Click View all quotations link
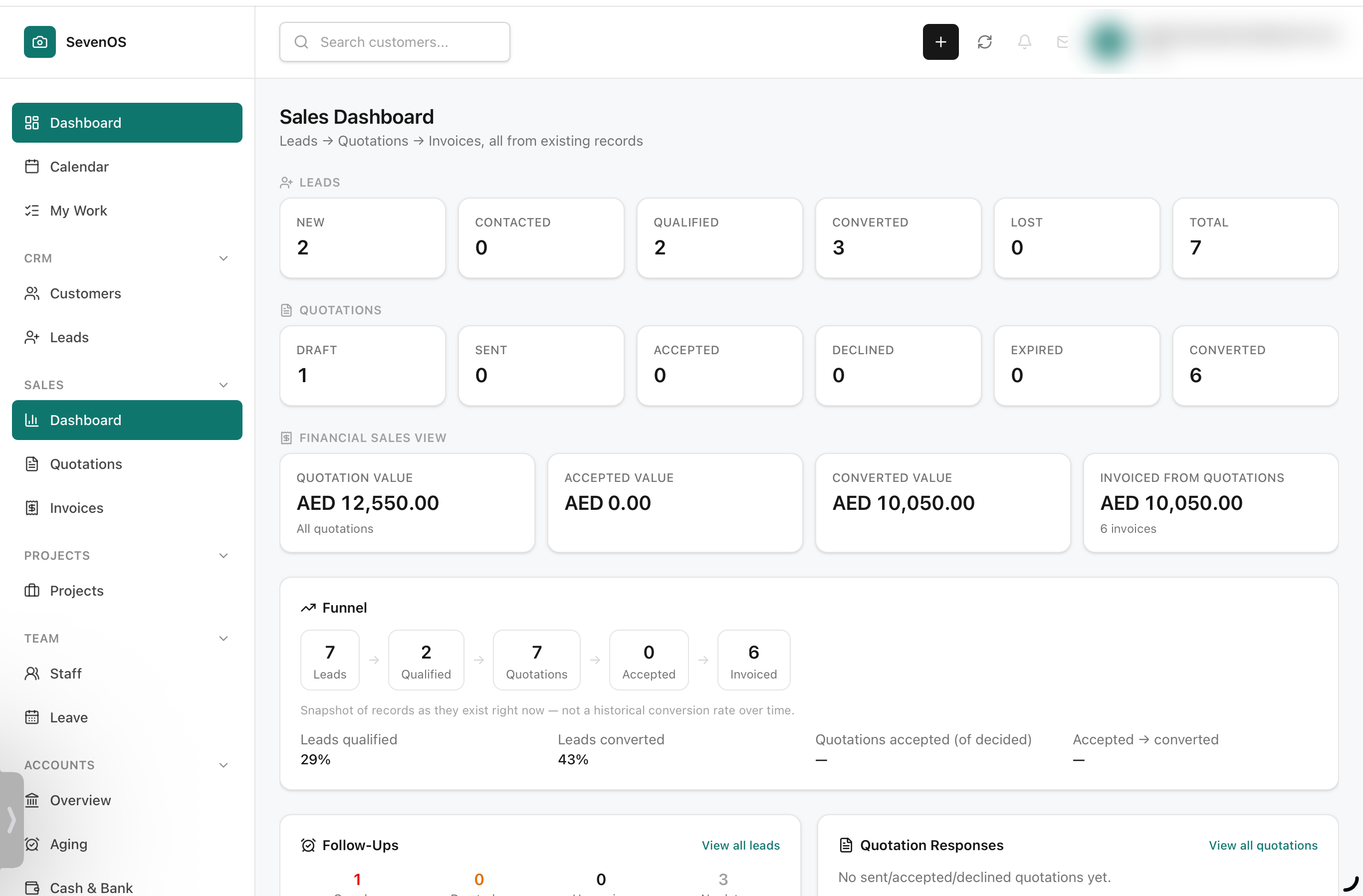Image resolution: width=1363 pixels, height=896 pixels. pos(1263,845)
